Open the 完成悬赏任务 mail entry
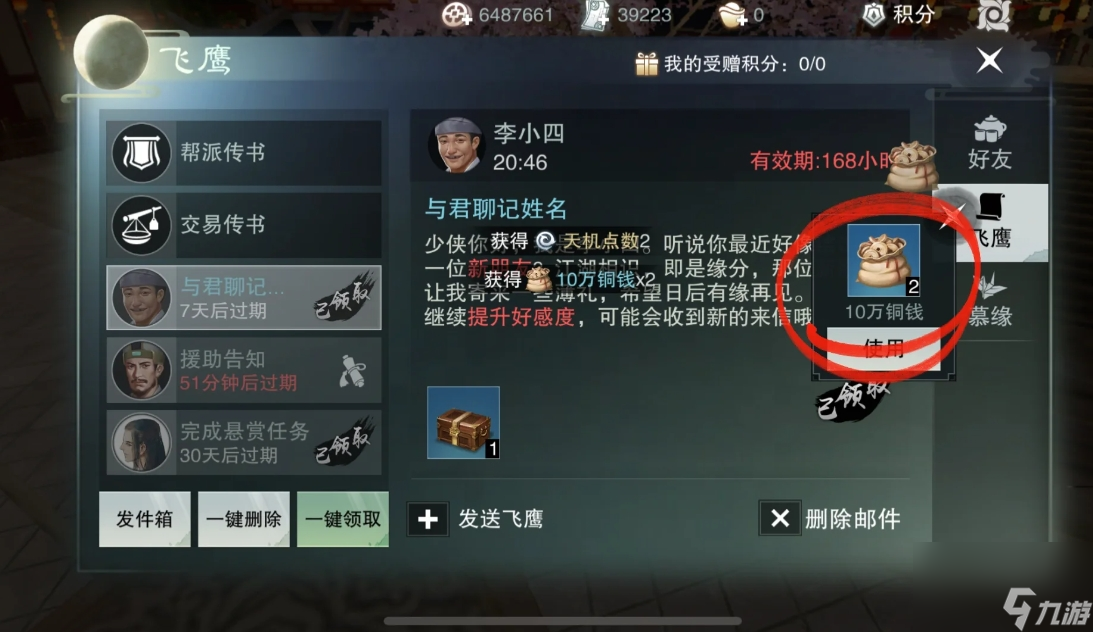 [244, 442]
